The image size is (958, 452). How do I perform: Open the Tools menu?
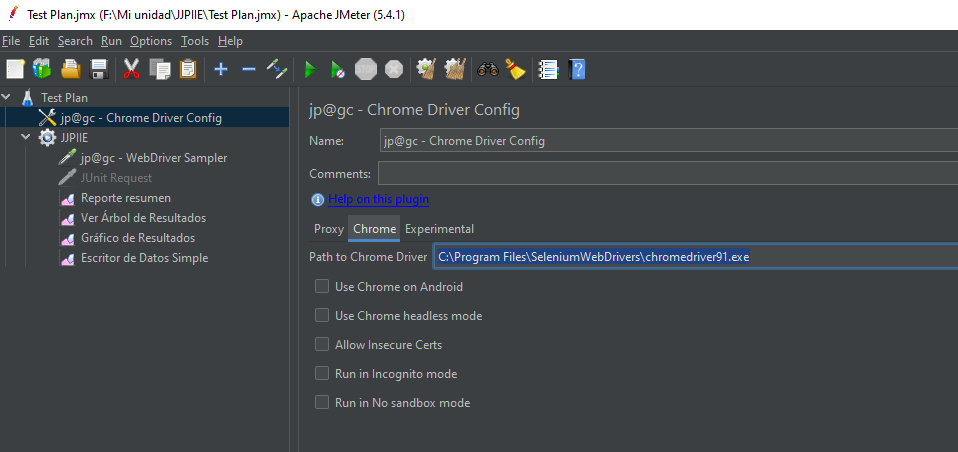[195, 41]
